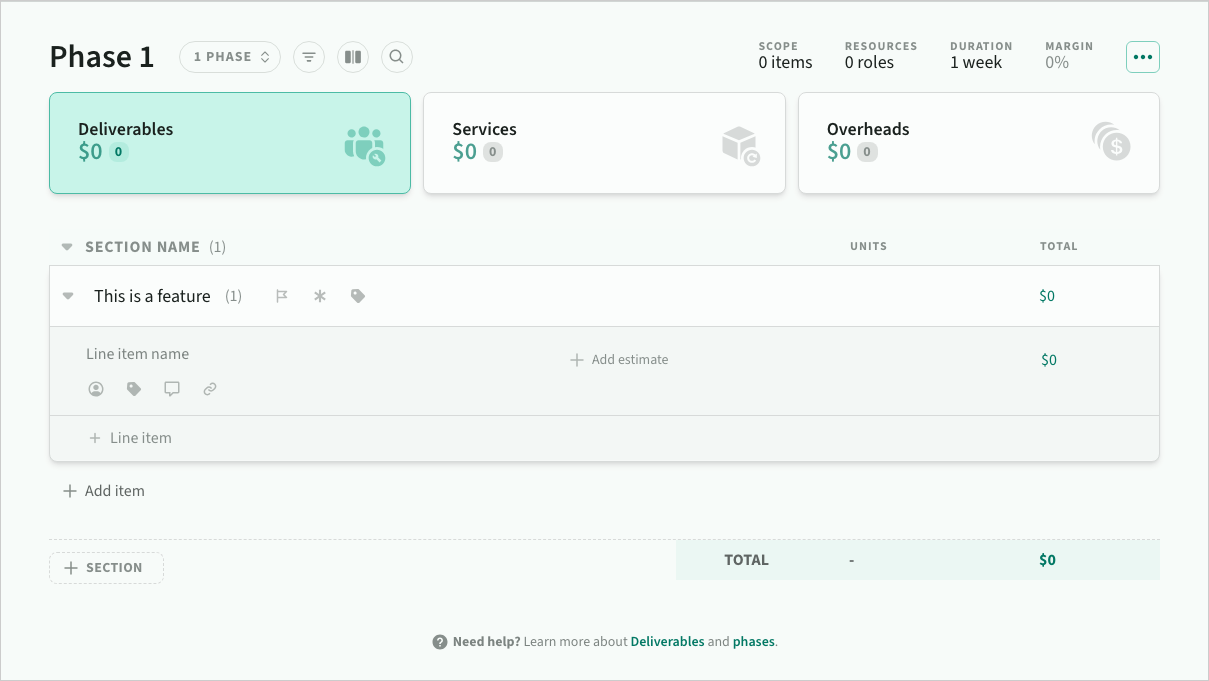Collapse the This is a feature row
Image resolution: width=1209 pixels, height=681 pixels.
tap(68, 296)
